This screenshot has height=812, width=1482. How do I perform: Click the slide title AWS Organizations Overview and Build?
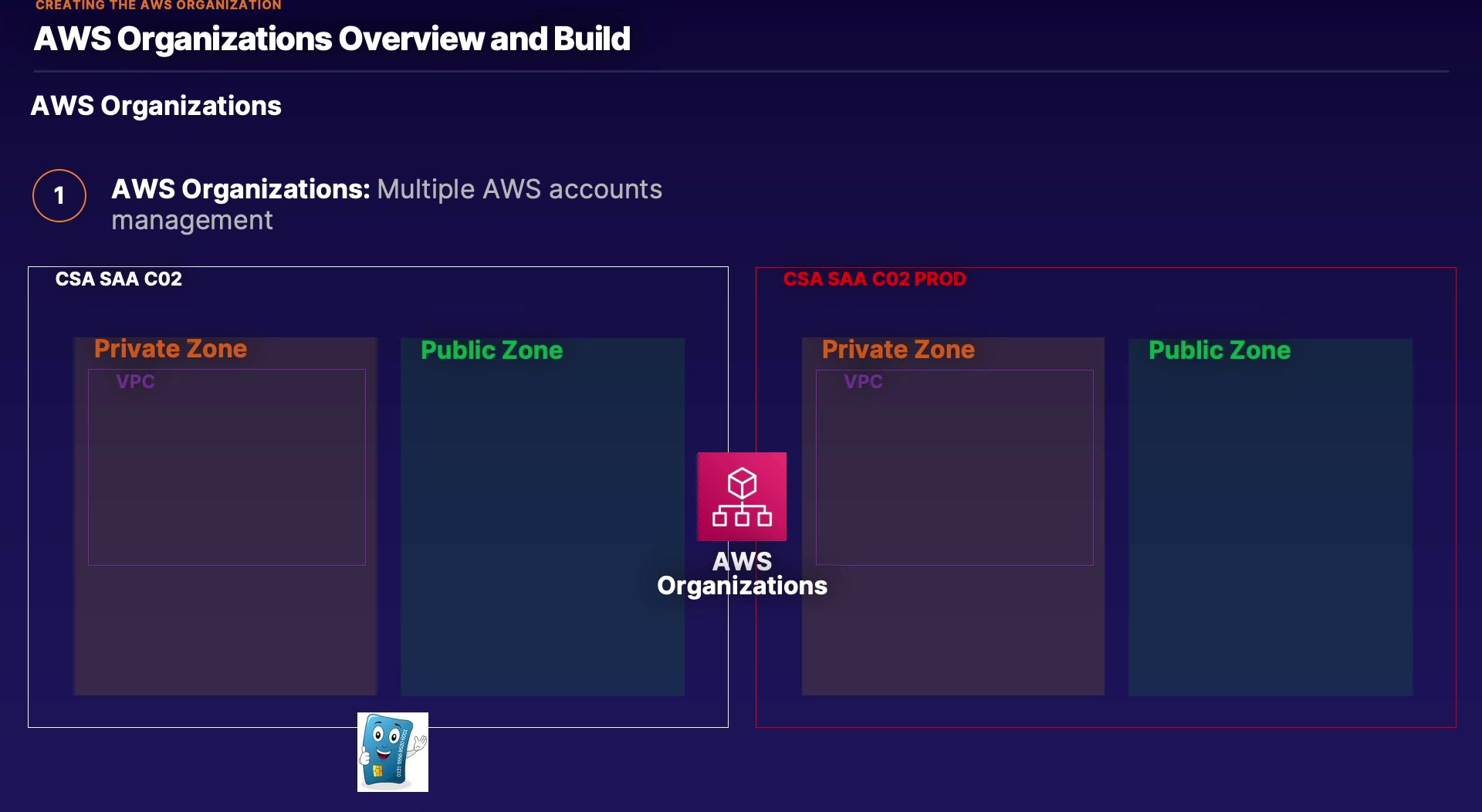(332, 39)
